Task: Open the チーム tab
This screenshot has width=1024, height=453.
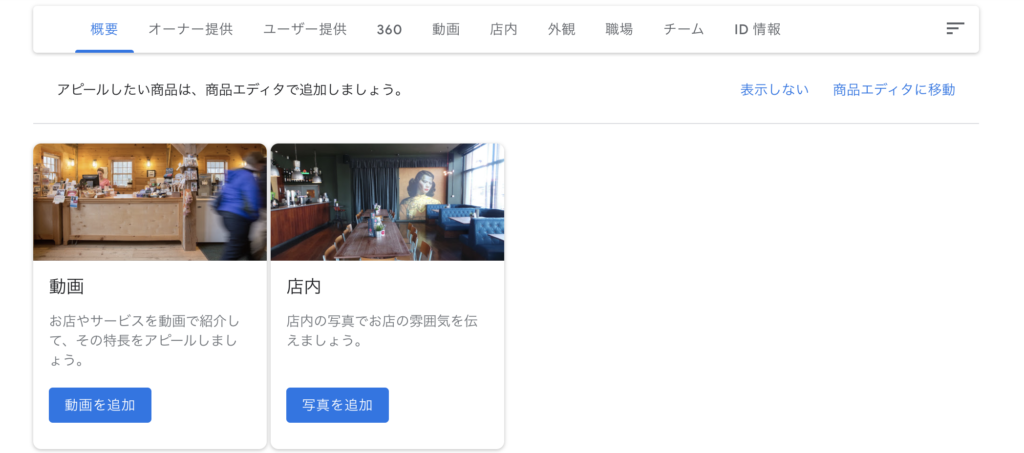Action: (684, 29)
